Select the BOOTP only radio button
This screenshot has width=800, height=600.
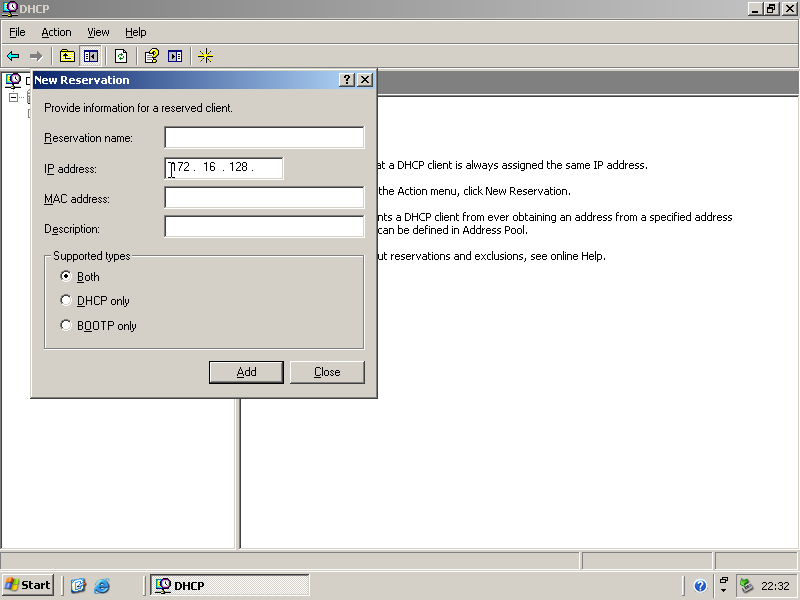(x=67, y=326)
